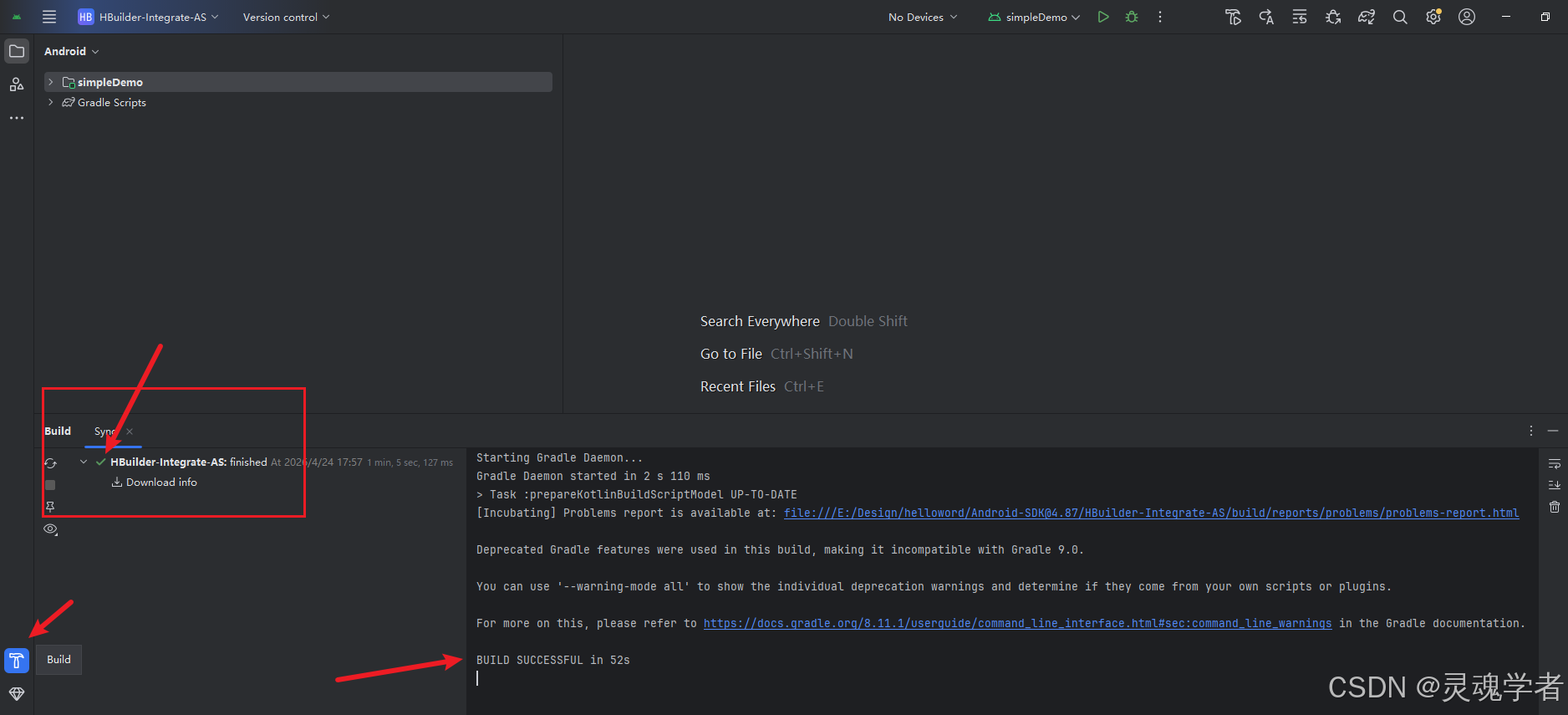Select simpleDemo in project tree
This screenshot has height=715, width=1568.
(x=110, y=82)
